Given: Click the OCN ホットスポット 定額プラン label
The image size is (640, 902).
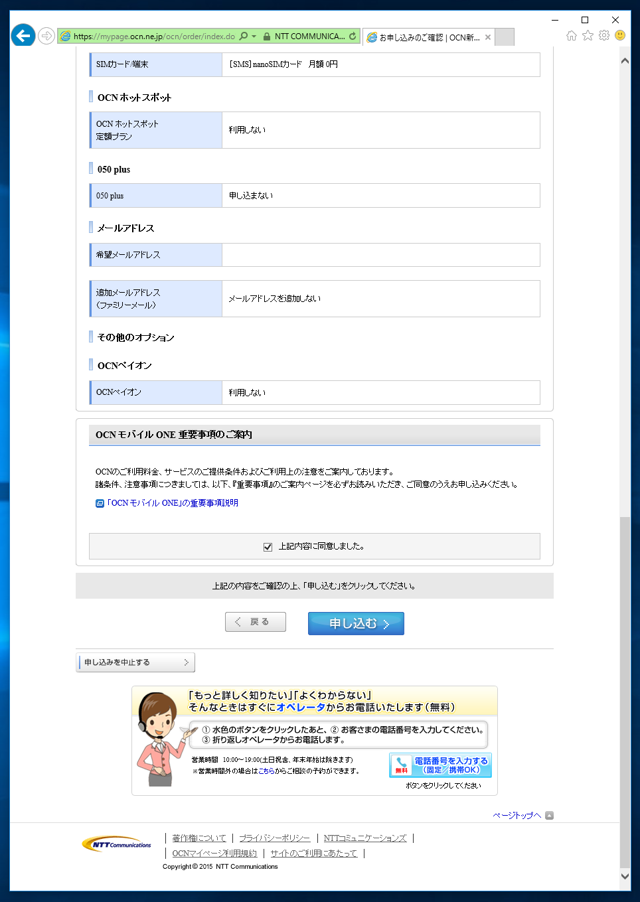Looking at the screenshot, I should point(127,130).
